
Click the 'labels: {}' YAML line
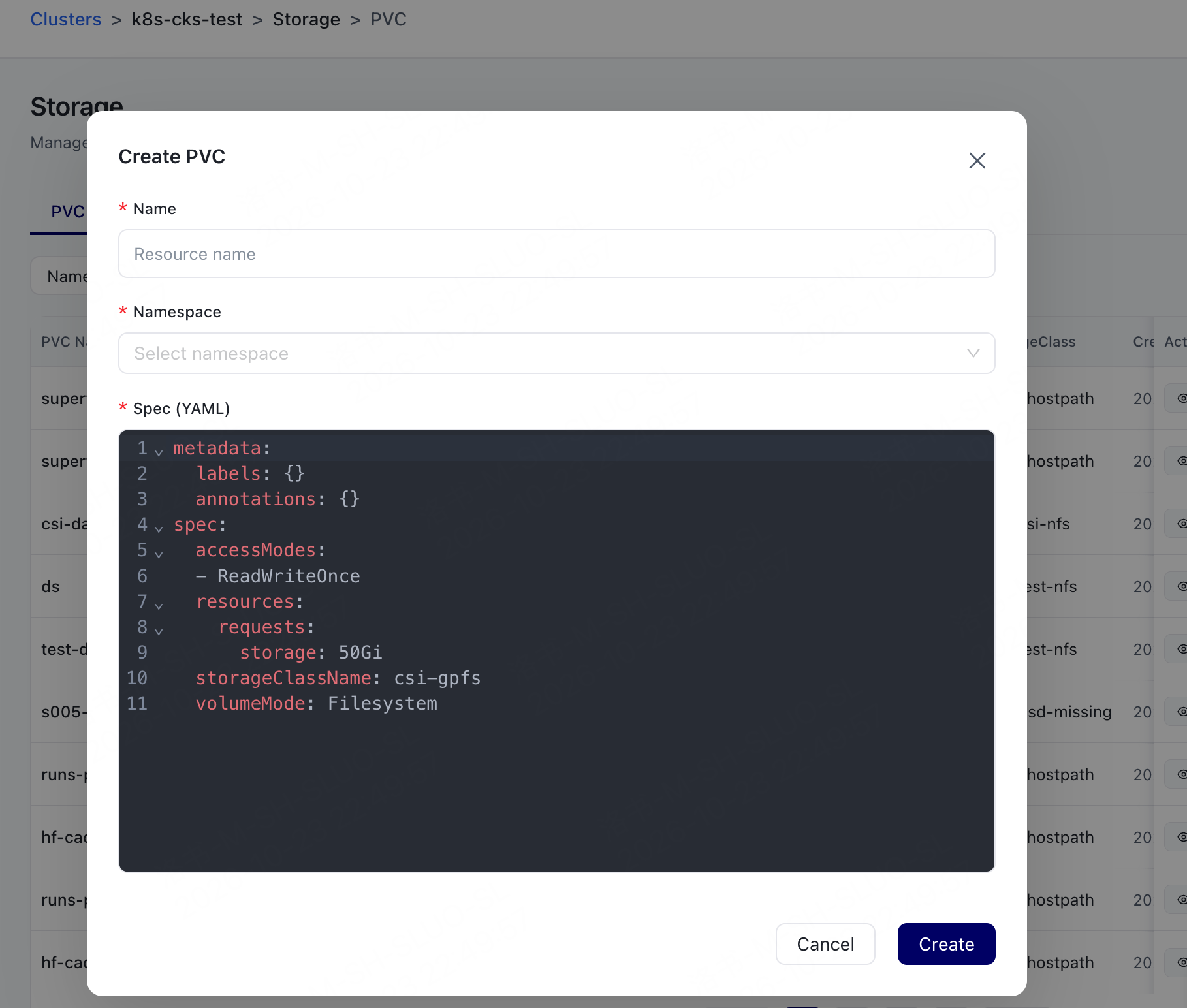pyautogui.click(x=251, y=473)
